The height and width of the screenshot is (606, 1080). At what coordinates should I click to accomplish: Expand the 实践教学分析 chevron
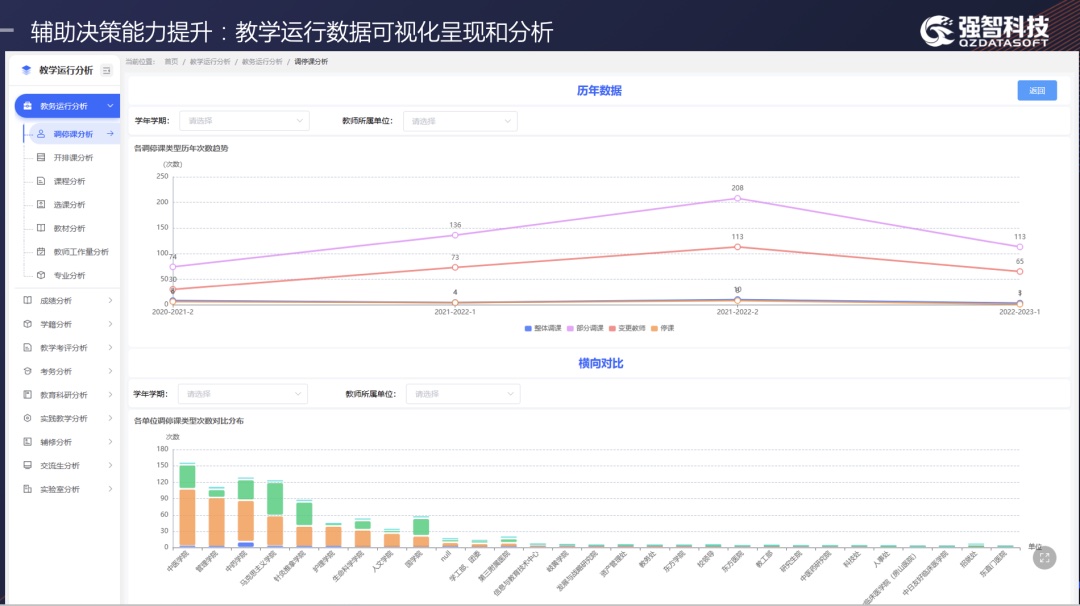pos(110,418)
